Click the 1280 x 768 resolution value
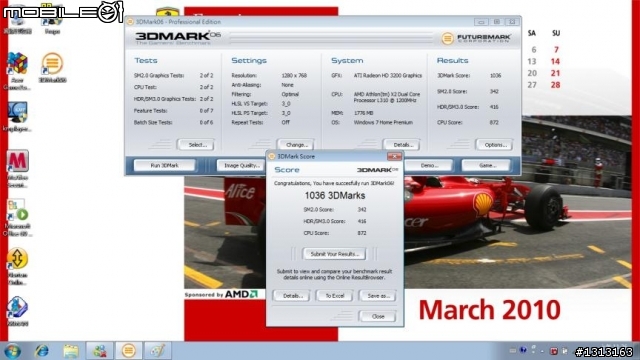The height and width of the screenshot is (360, 640). (x=294, y=76)
